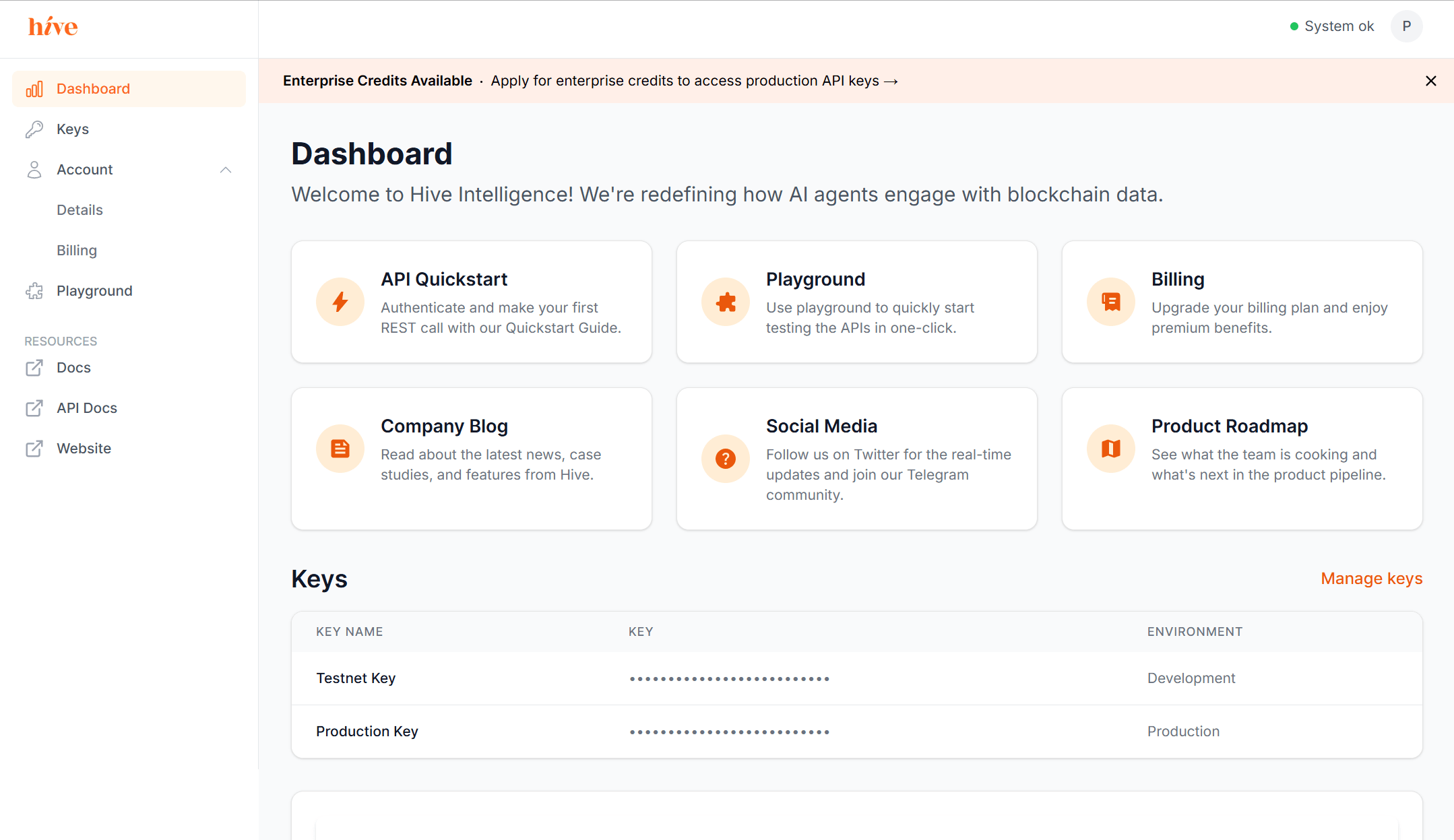The width and height of the screenshot is (1454, 840).
Task: Click the Billing card bookmark icon
Action: (x=1110, y=302)
